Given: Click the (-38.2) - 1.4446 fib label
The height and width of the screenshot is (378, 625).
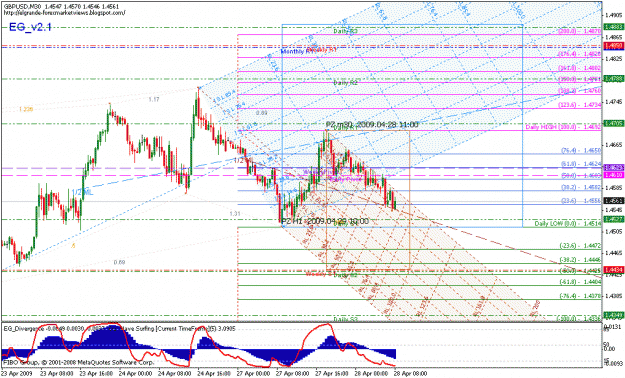Looking at the screenshot, I should (x=580, y=260).
